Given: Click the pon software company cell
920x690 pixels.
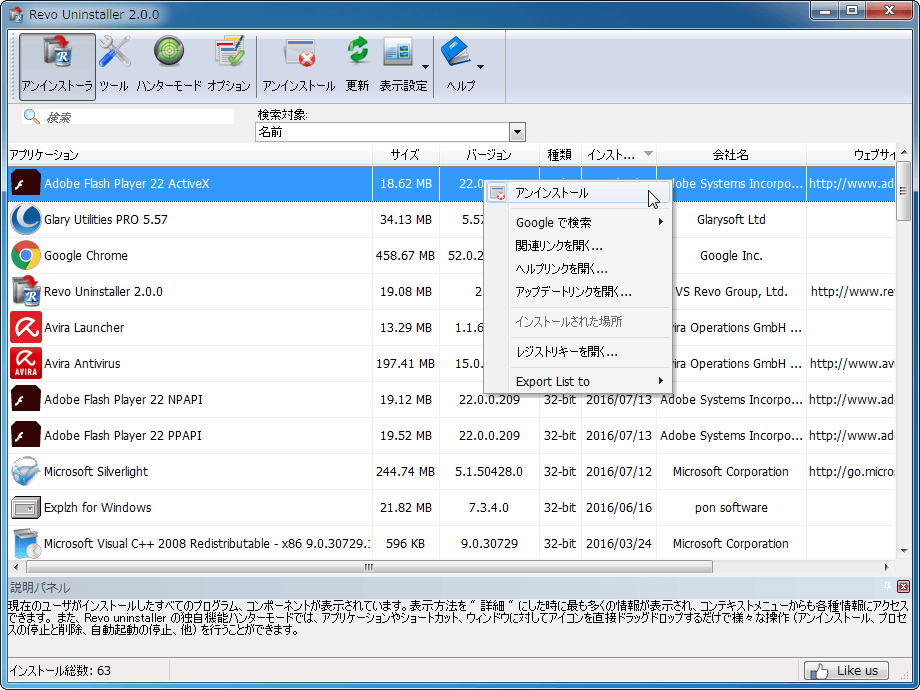Looking at the screenshot, I should point(731,508).
